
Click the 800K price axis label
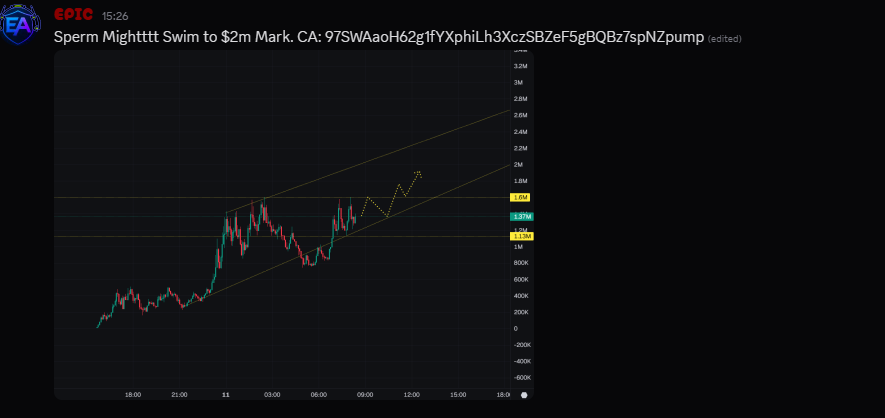point(521,263)
